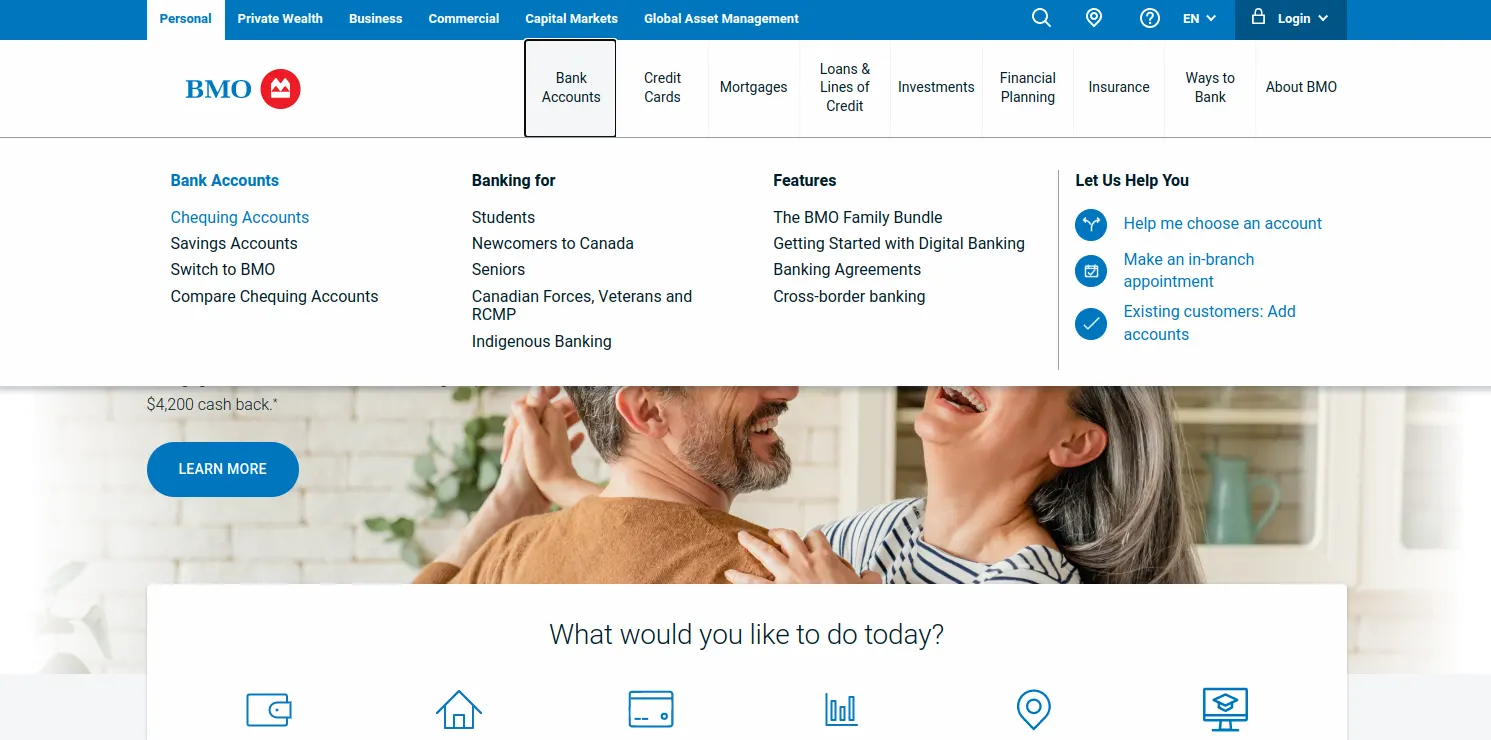Screen dimensions: 1491x740
Task: Click the checkmark icon beside Existing customers
Action: tap(1091, 323)
